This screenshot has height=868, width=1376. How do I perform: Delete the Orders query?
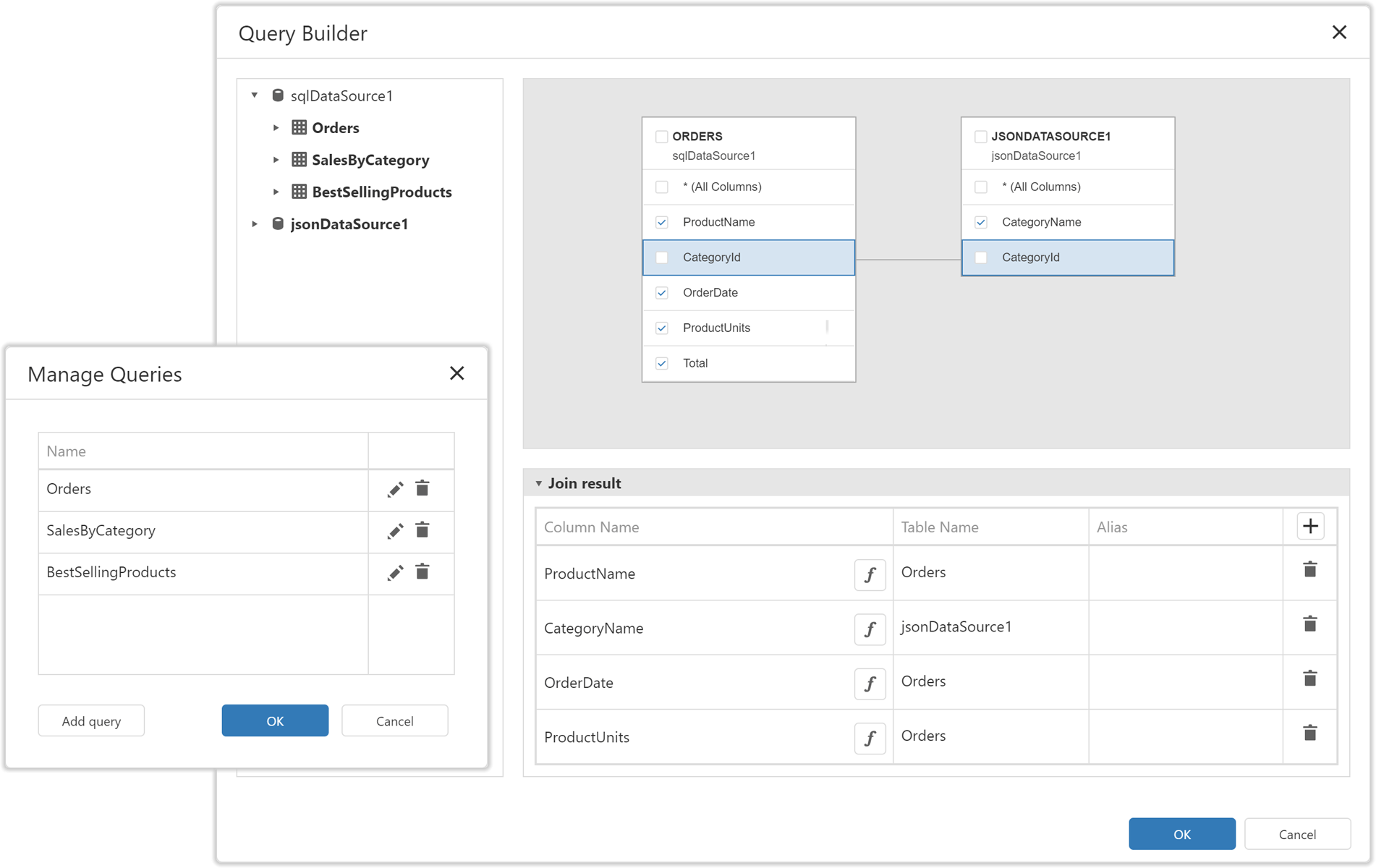(422, 489)
